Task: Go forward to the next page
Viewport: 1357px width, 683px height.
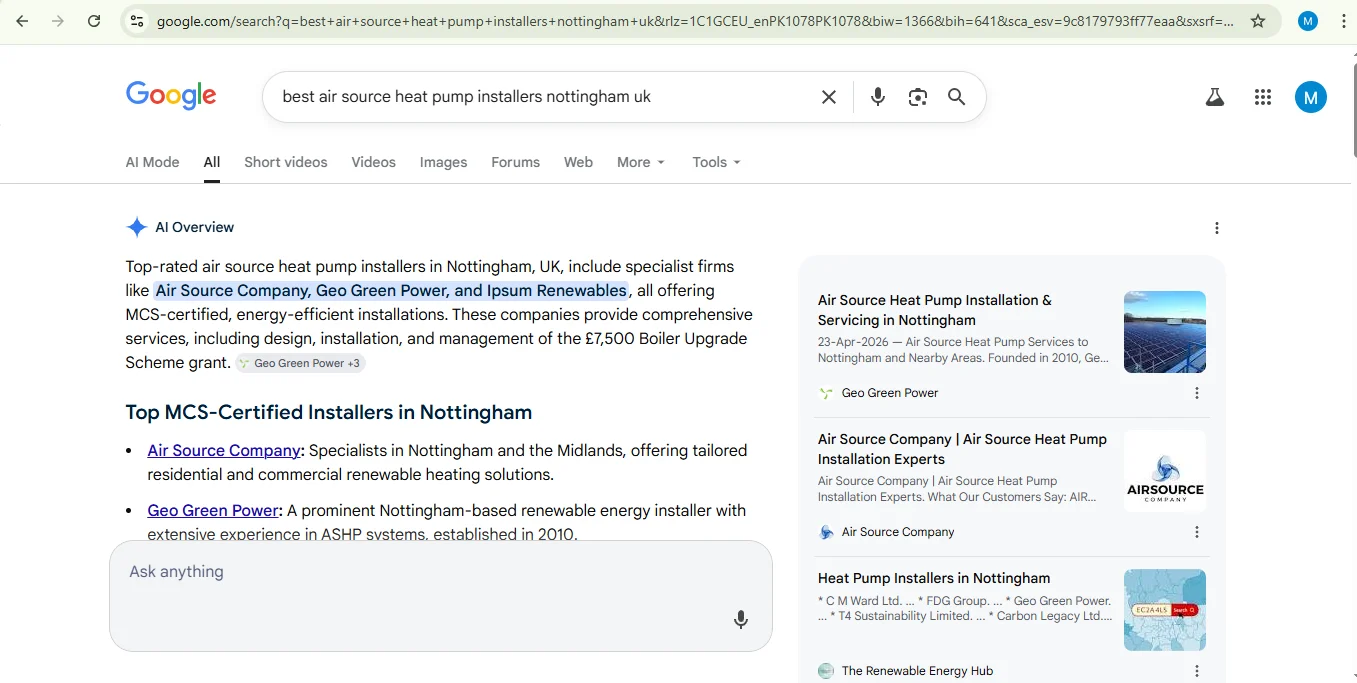Action: 58,20
